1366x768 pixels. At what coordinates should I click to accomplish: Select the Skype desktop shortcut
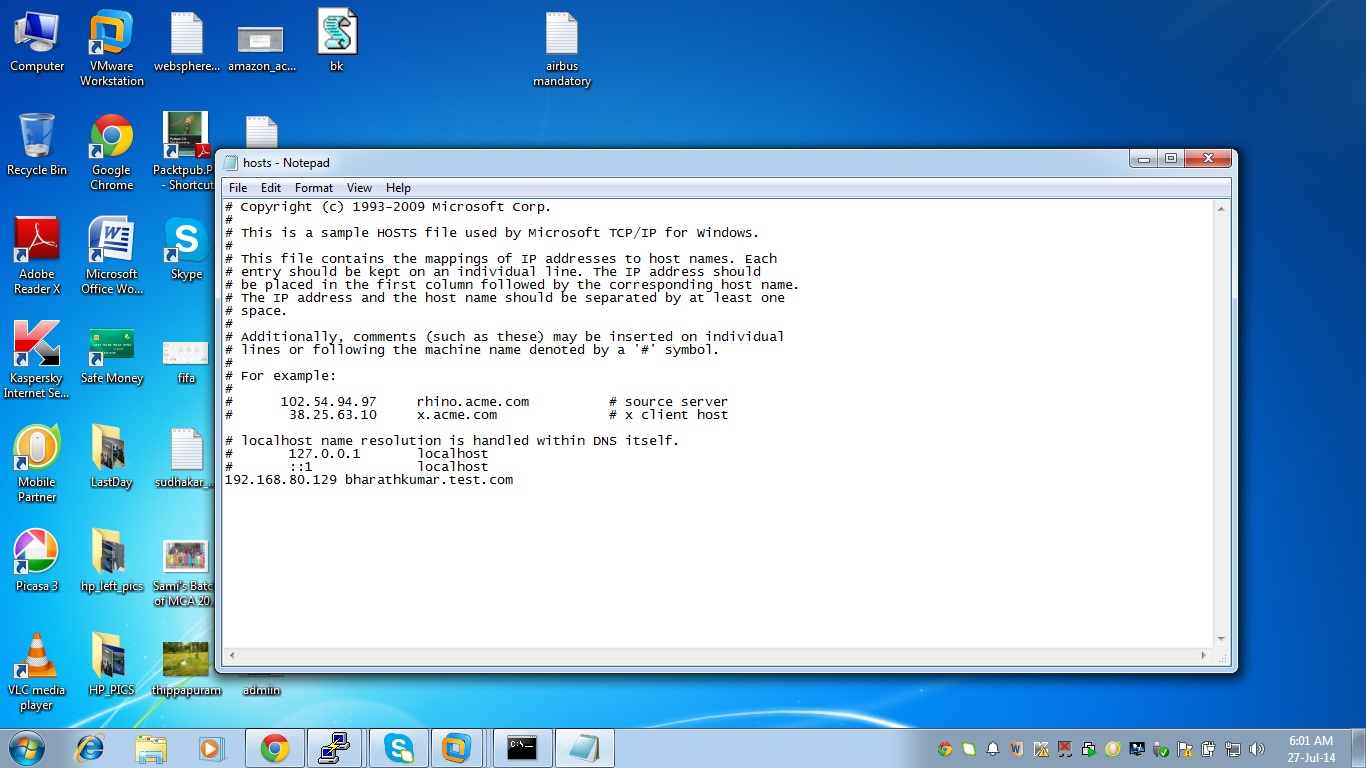point(187,249)
